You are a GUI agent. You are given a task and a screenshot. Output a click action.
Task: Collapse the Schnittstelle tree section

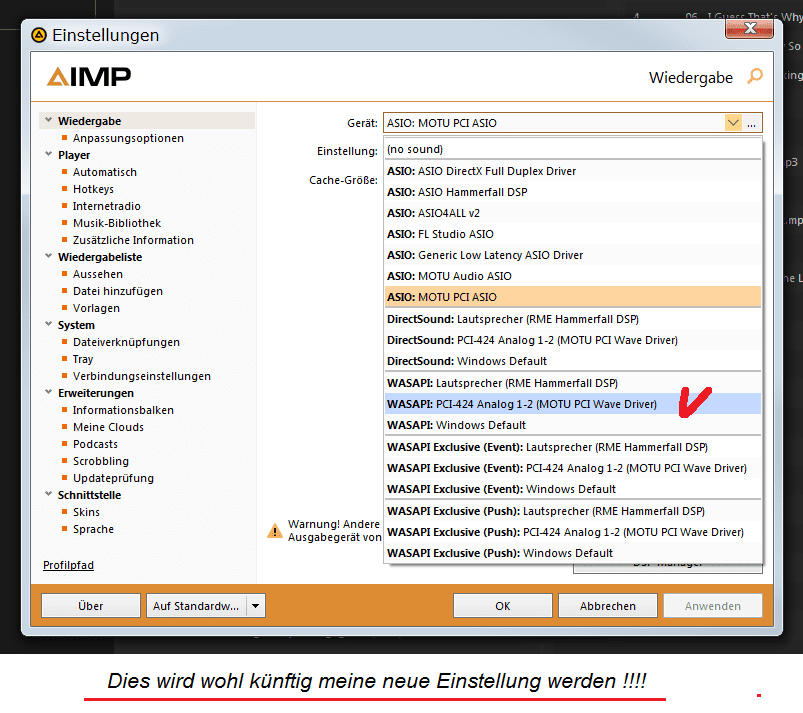coord(49,494)
